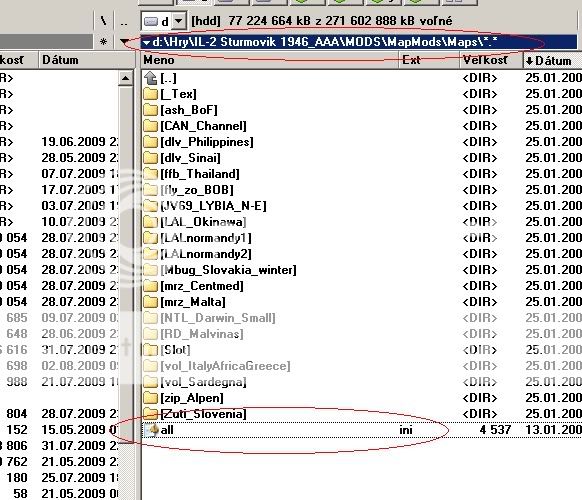Click the dlv_Sinai folder icon
The width and height of the screenshot is (582, 500).
click(150, 158)
